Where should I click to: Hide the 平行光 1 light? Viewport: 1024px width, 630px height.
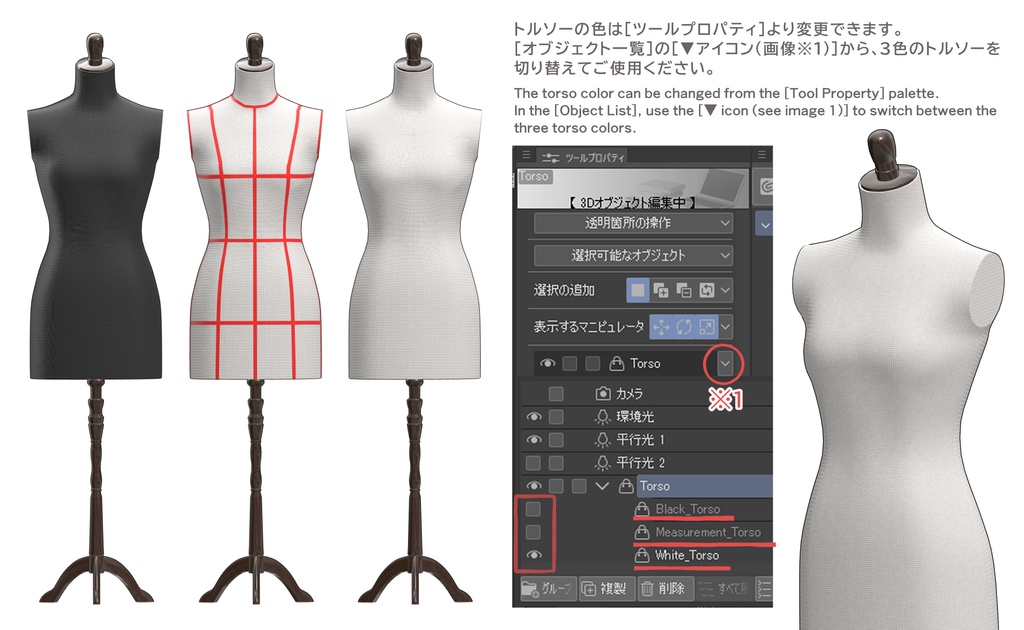(534, 439)
